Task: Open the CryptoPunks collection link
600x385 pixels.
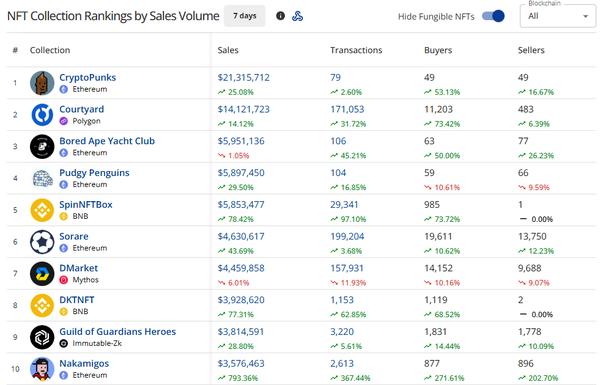Action: tap(87, 77)
